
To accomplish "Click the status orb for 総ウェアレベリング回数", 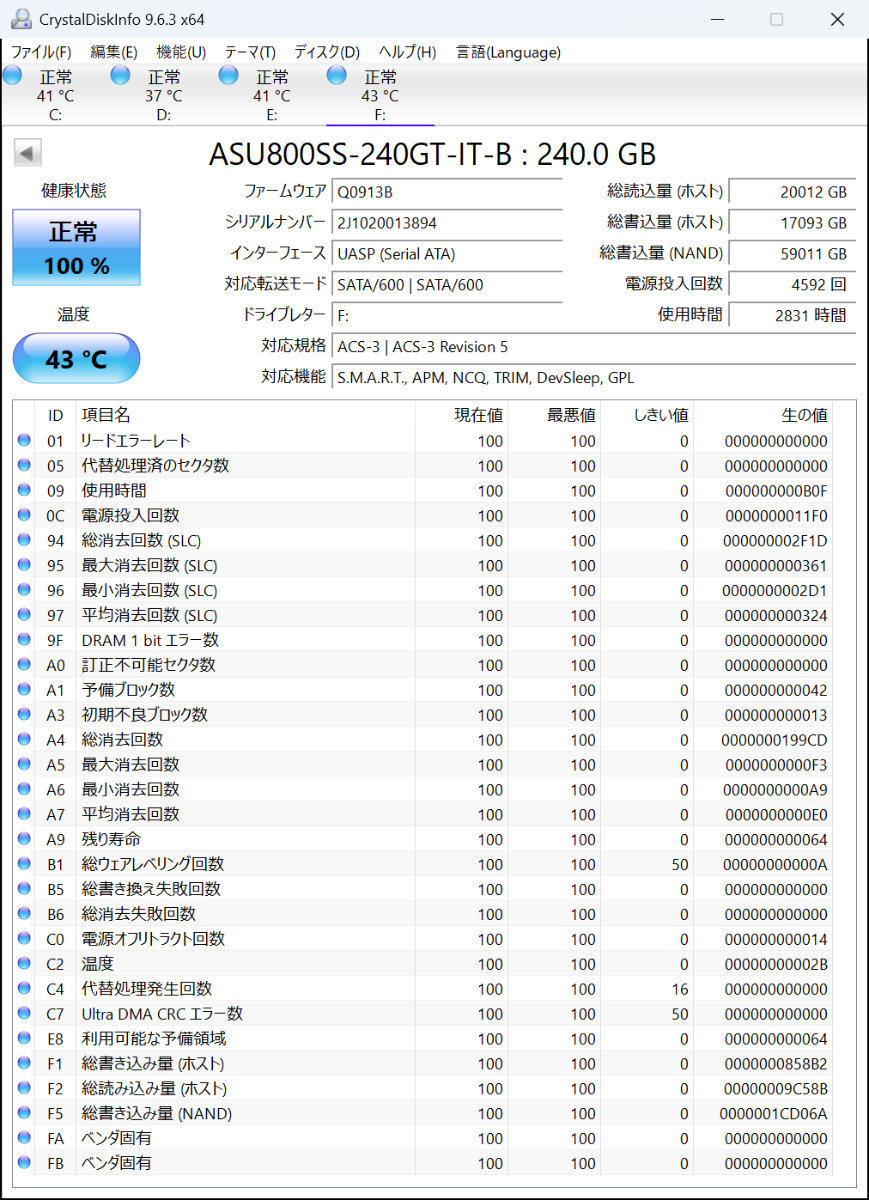I will pos(24,864).
